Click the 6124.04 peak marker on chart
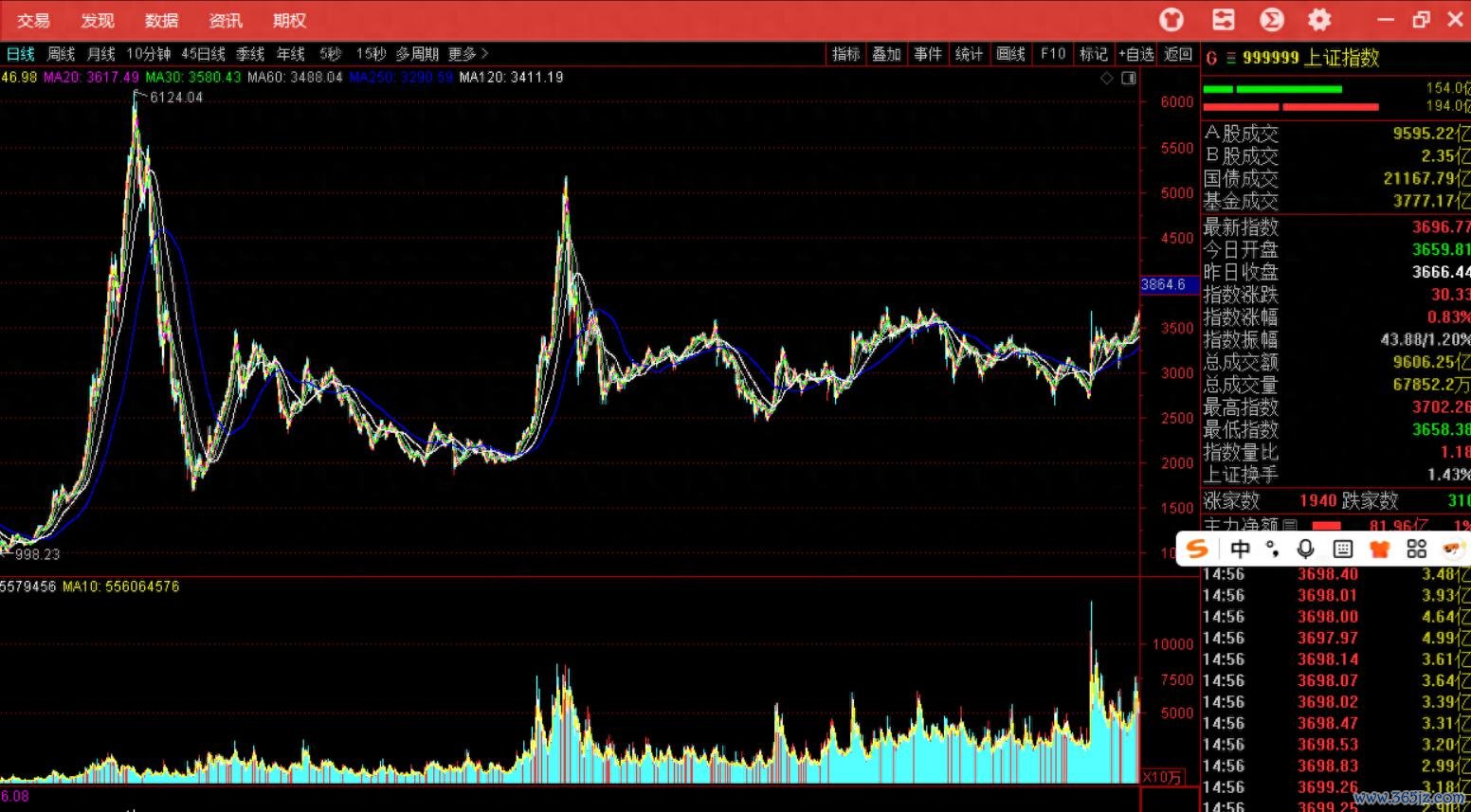 point(175,97)
